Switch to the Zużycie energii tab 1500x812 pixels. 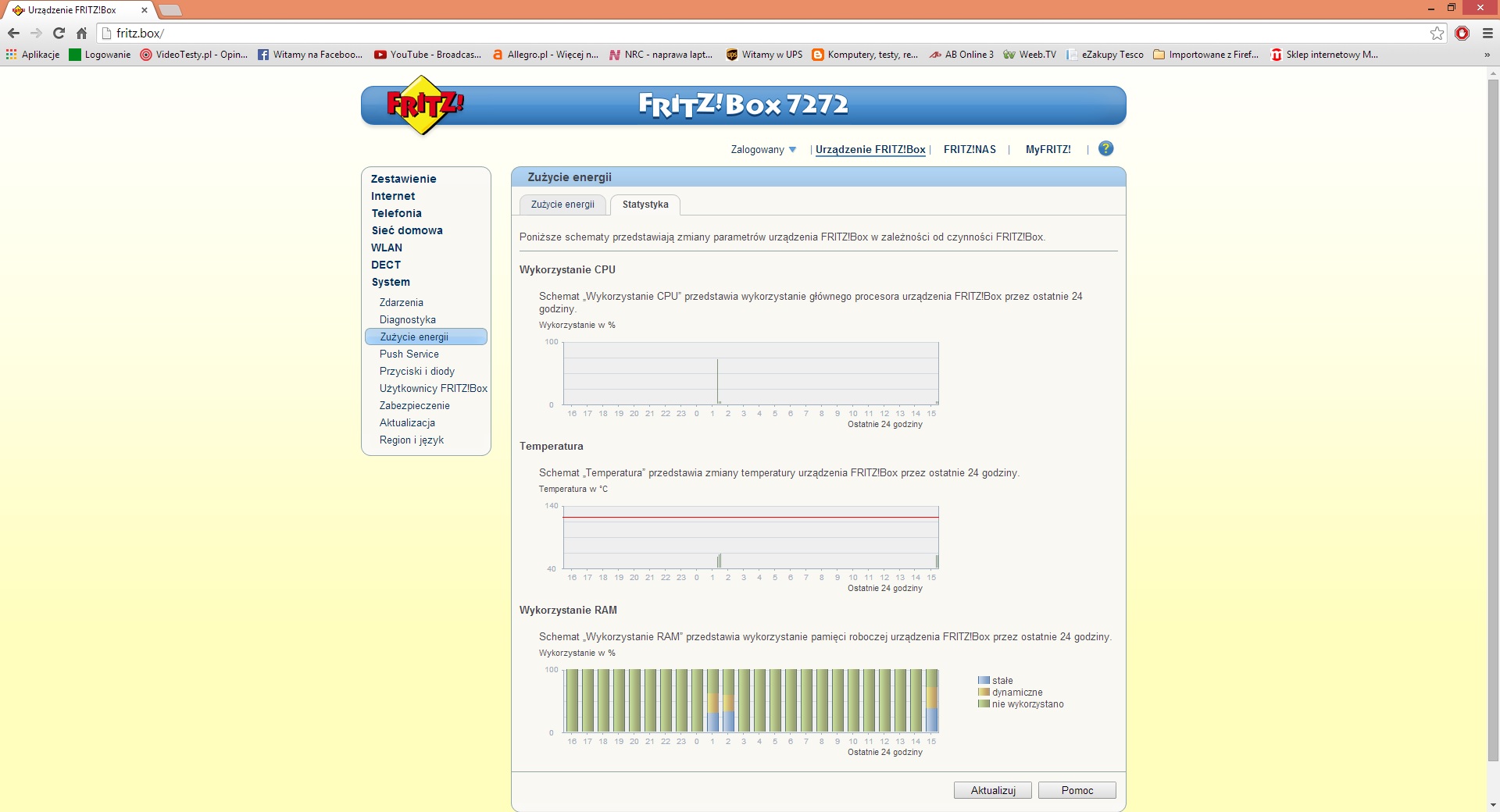point(562,205)
